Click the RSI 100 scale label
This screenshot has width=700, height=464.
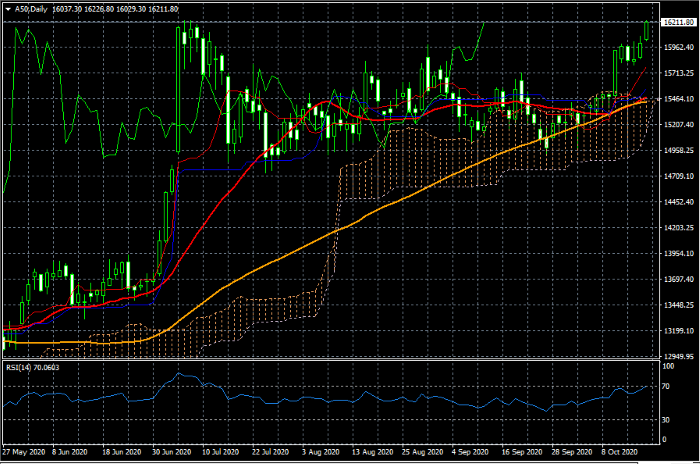coord(668,367)
